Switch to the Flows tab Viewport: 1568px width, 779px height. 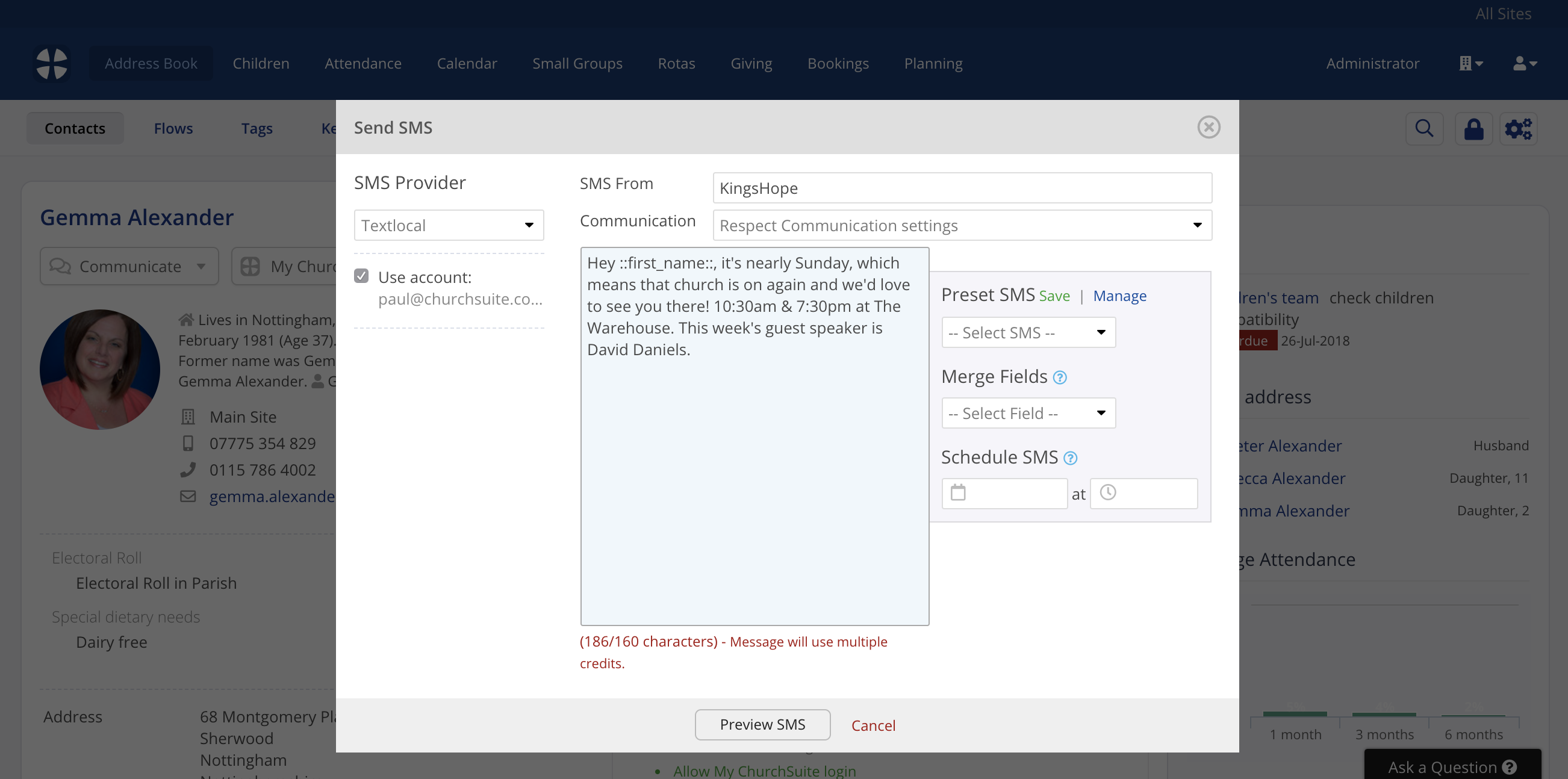(x=173, y=128)
